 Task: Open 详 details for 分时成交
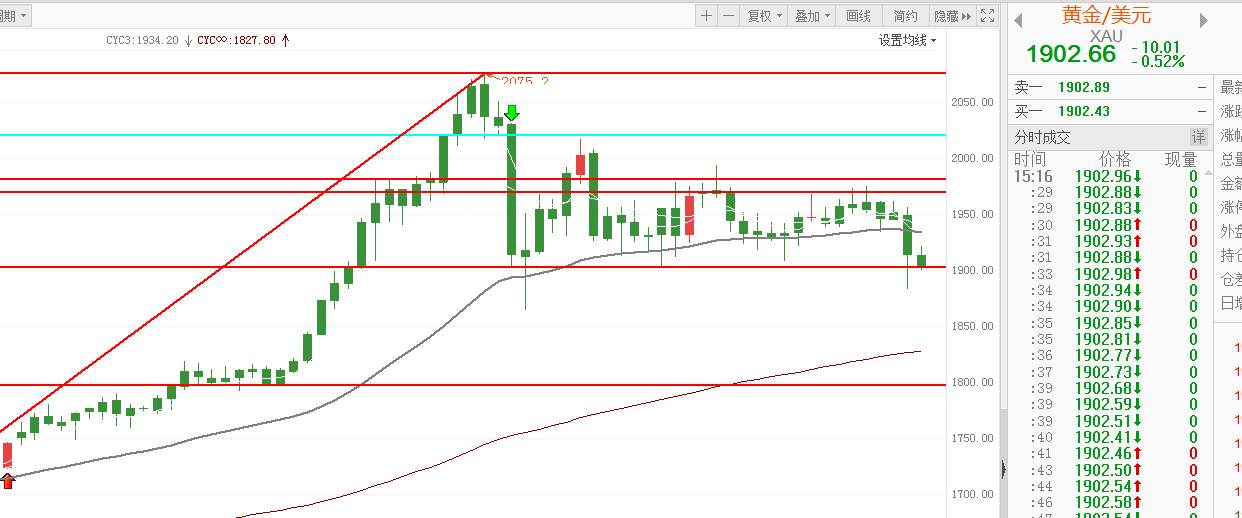click(x=1197, y=137)
